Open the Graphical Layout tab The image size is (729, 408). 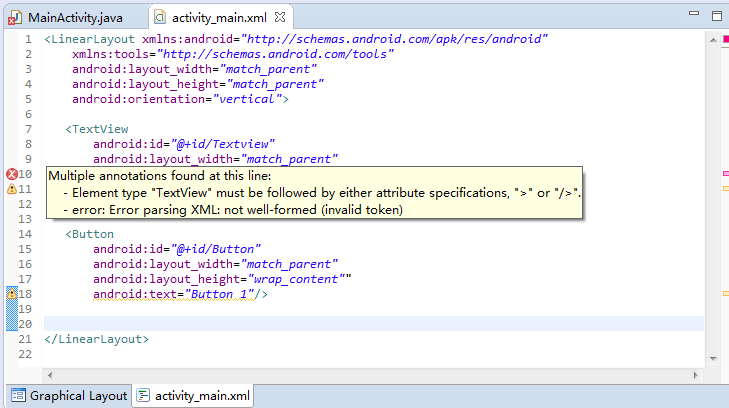click(x=68, y=396)
